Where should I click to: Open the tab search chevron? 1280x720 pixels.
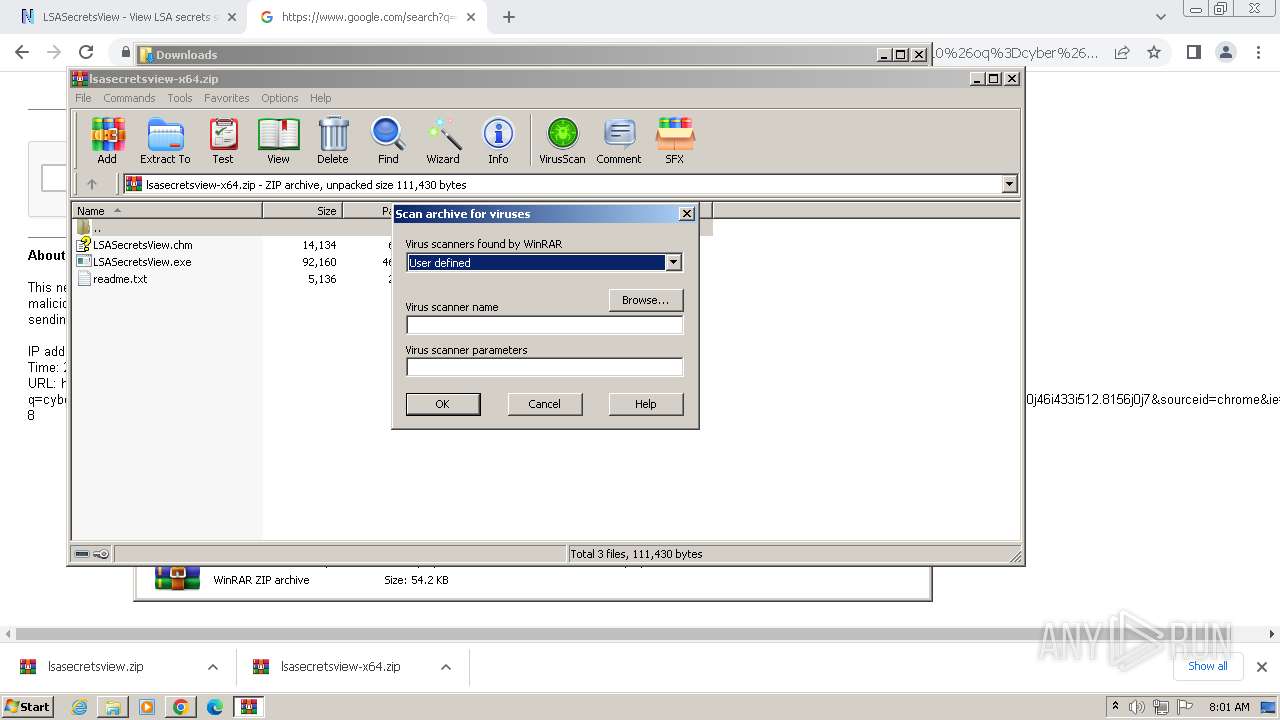pos(1160,17)
